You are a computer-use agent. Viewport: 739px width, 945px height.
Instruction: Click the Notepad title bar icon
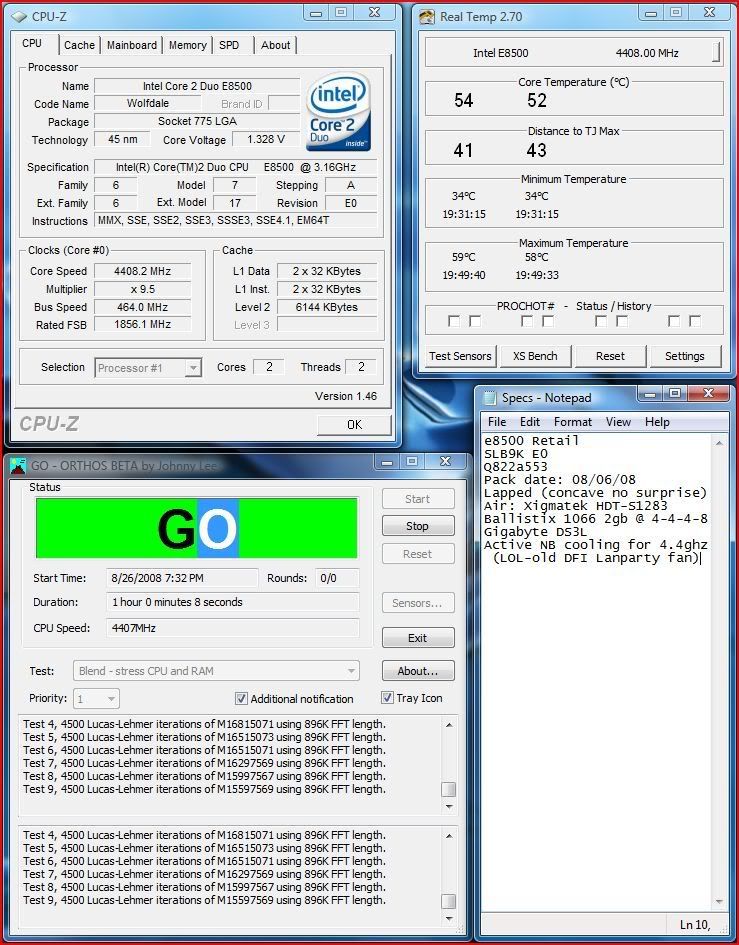491,398
